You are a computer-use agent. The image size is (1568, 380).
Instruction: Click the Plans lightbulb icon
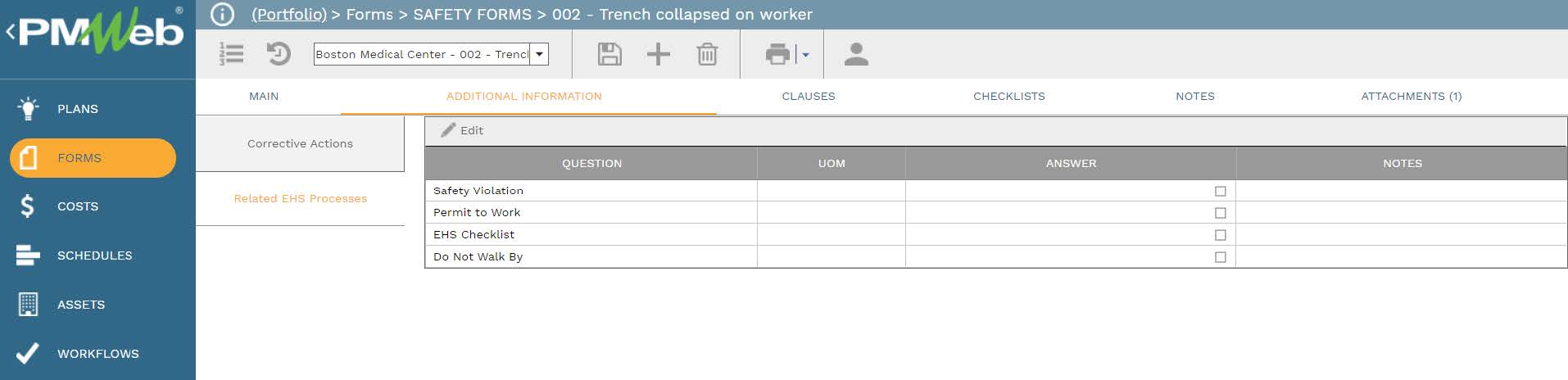click(x=28, y=108)
